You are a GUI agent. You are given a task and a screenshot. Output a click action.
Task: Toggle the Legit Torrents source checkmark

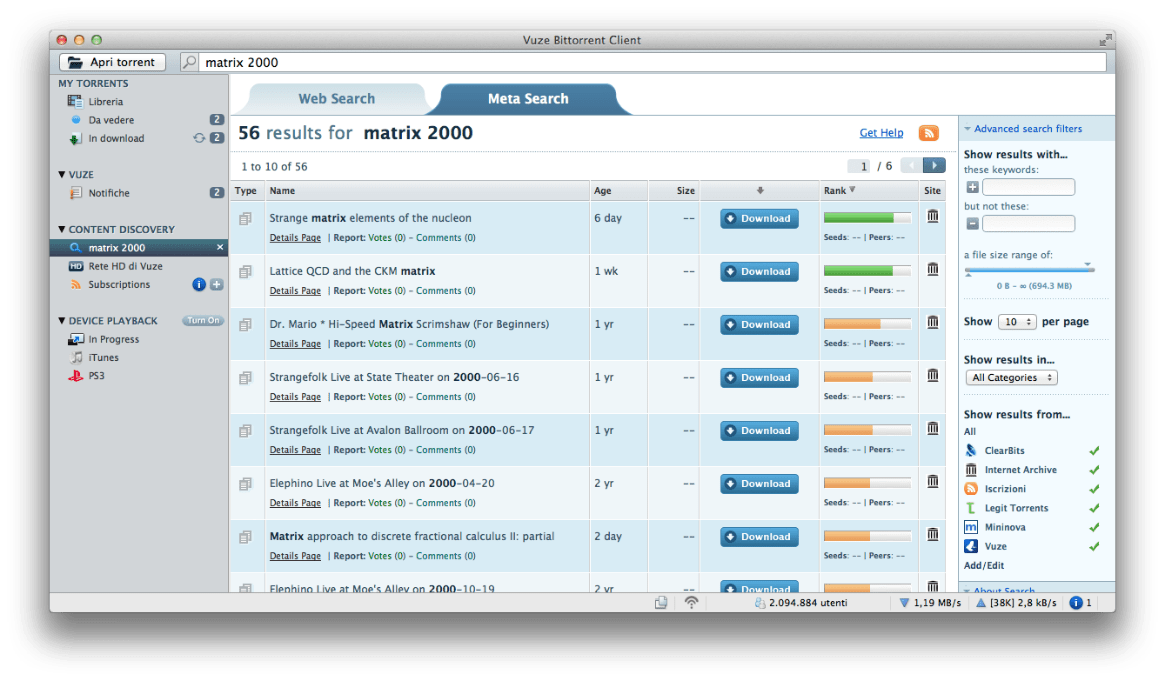coord(1094,508)
